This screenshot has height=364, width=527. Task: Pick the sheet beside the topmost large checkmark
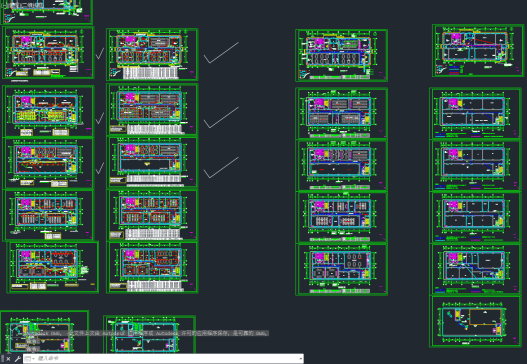(x=152, y=54)
